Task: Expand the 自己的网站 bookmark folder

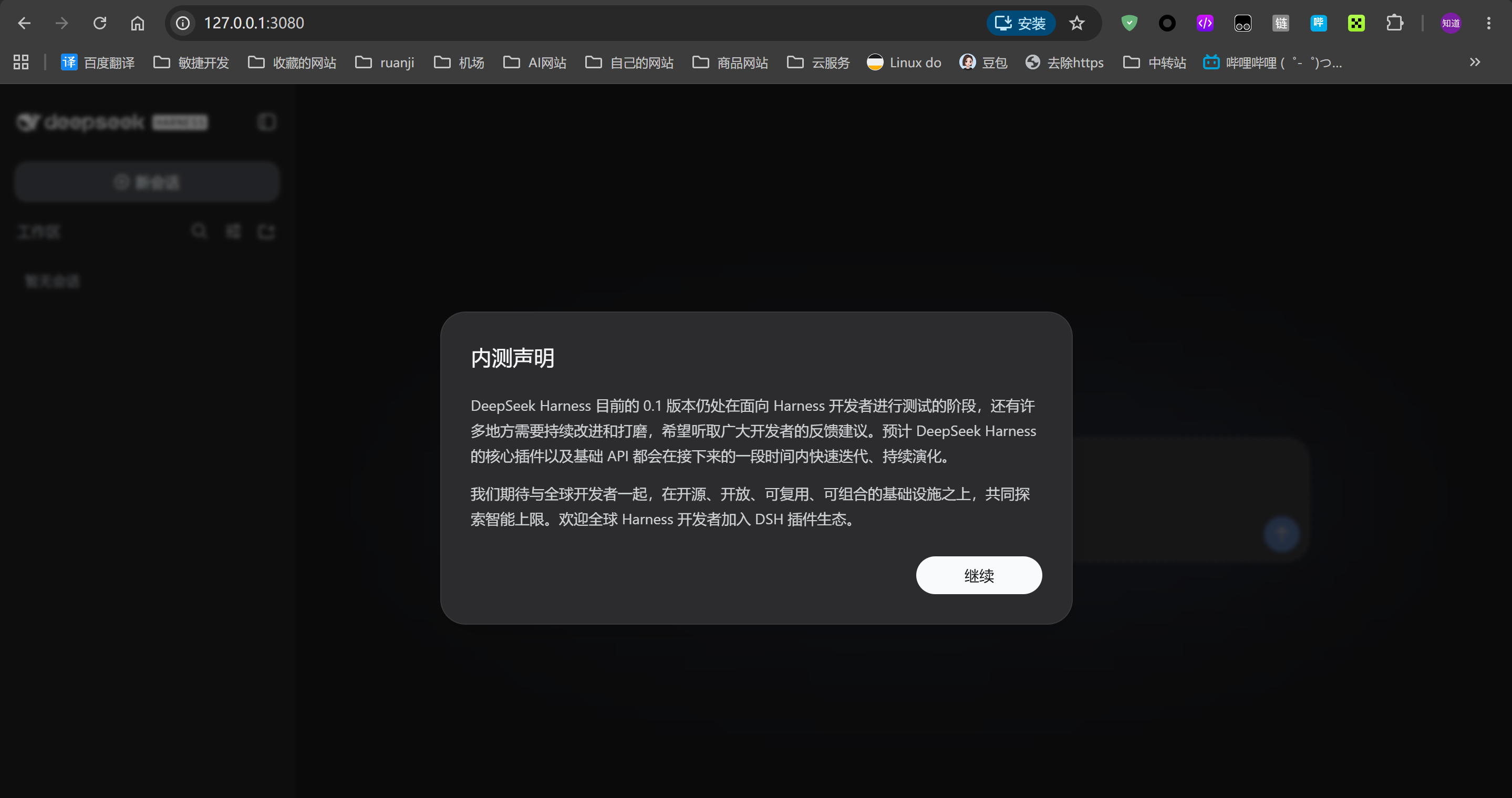Action: [629, 62]
